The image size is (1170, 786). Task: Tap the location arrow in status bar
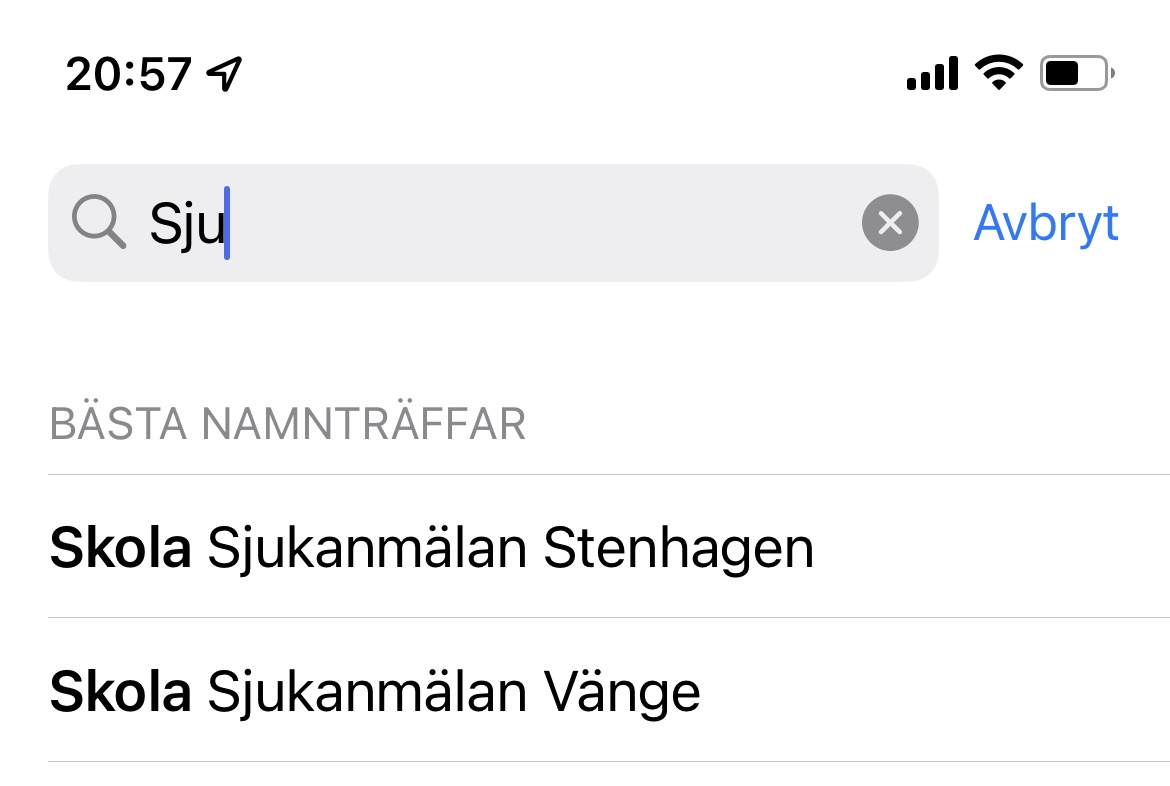click(224, 74)
